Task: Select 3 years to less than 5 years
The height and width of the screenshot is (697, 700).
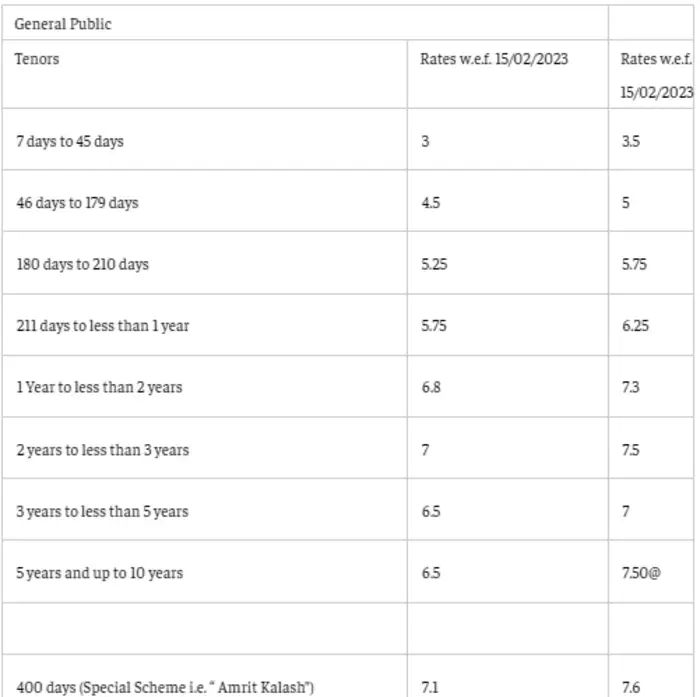Action: [x=102, y=512]
